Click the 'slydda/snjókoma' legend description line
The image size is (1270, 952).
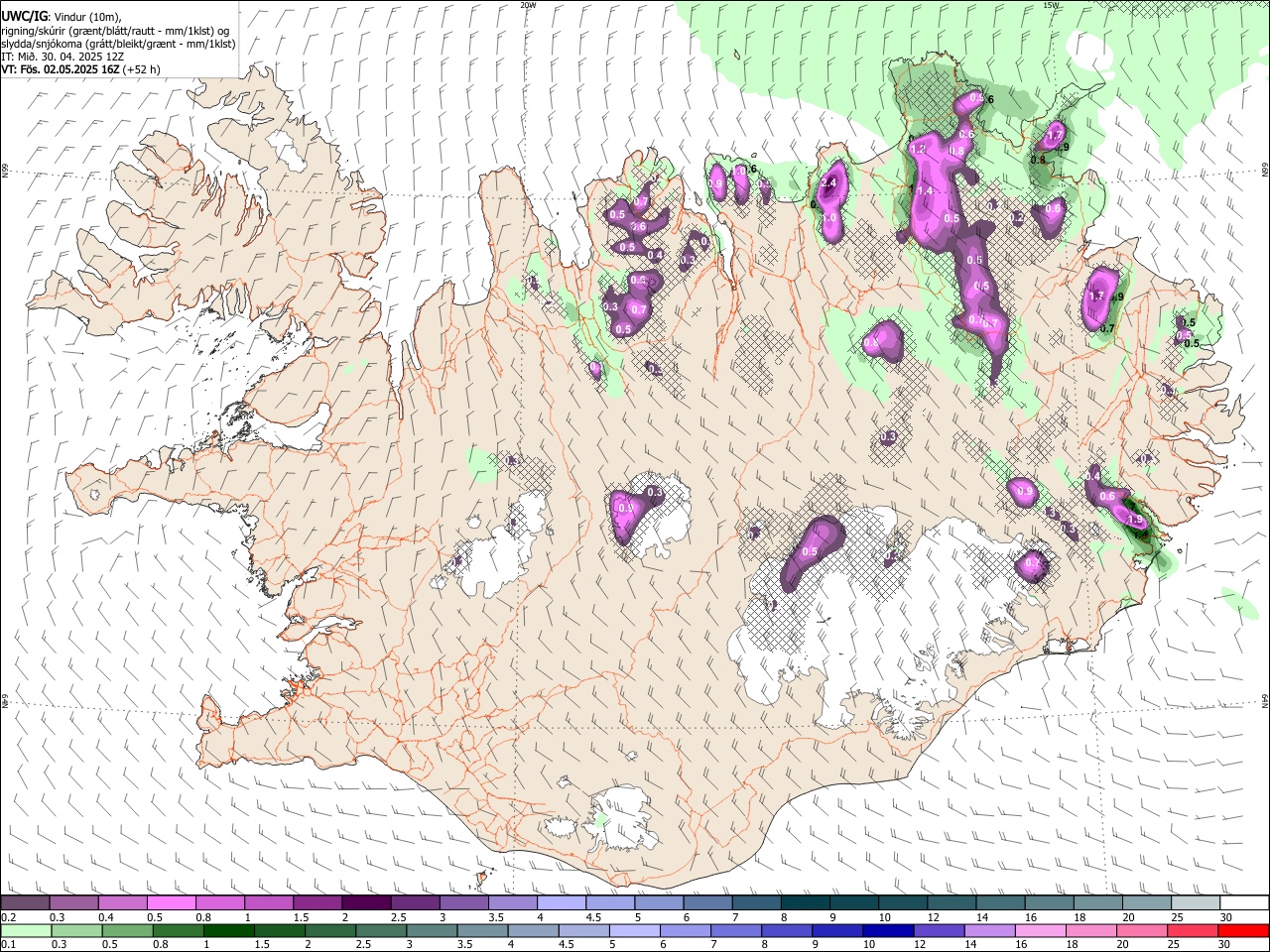pos(118,44)
